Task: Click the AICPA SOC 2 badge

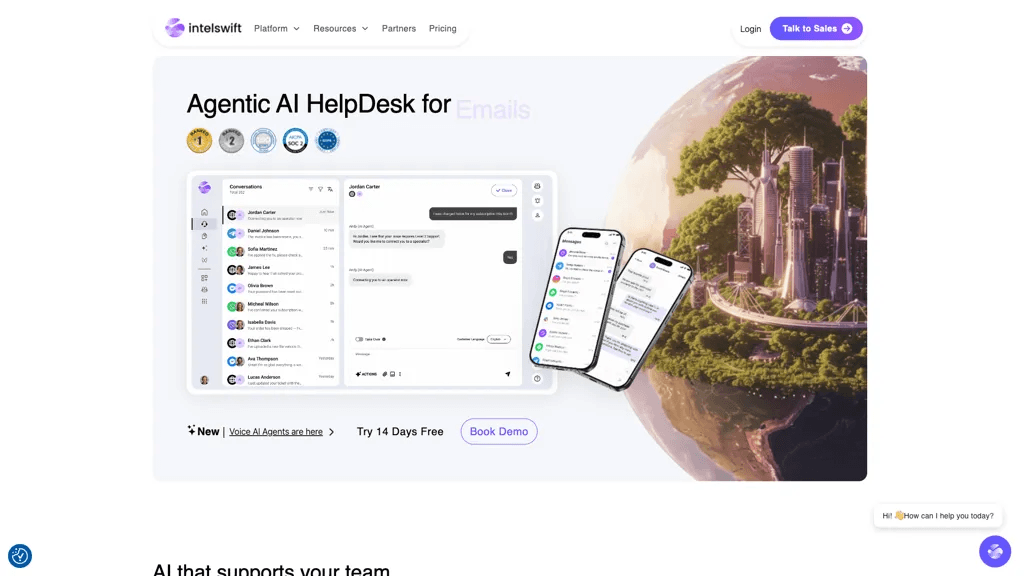Action: 295,140
